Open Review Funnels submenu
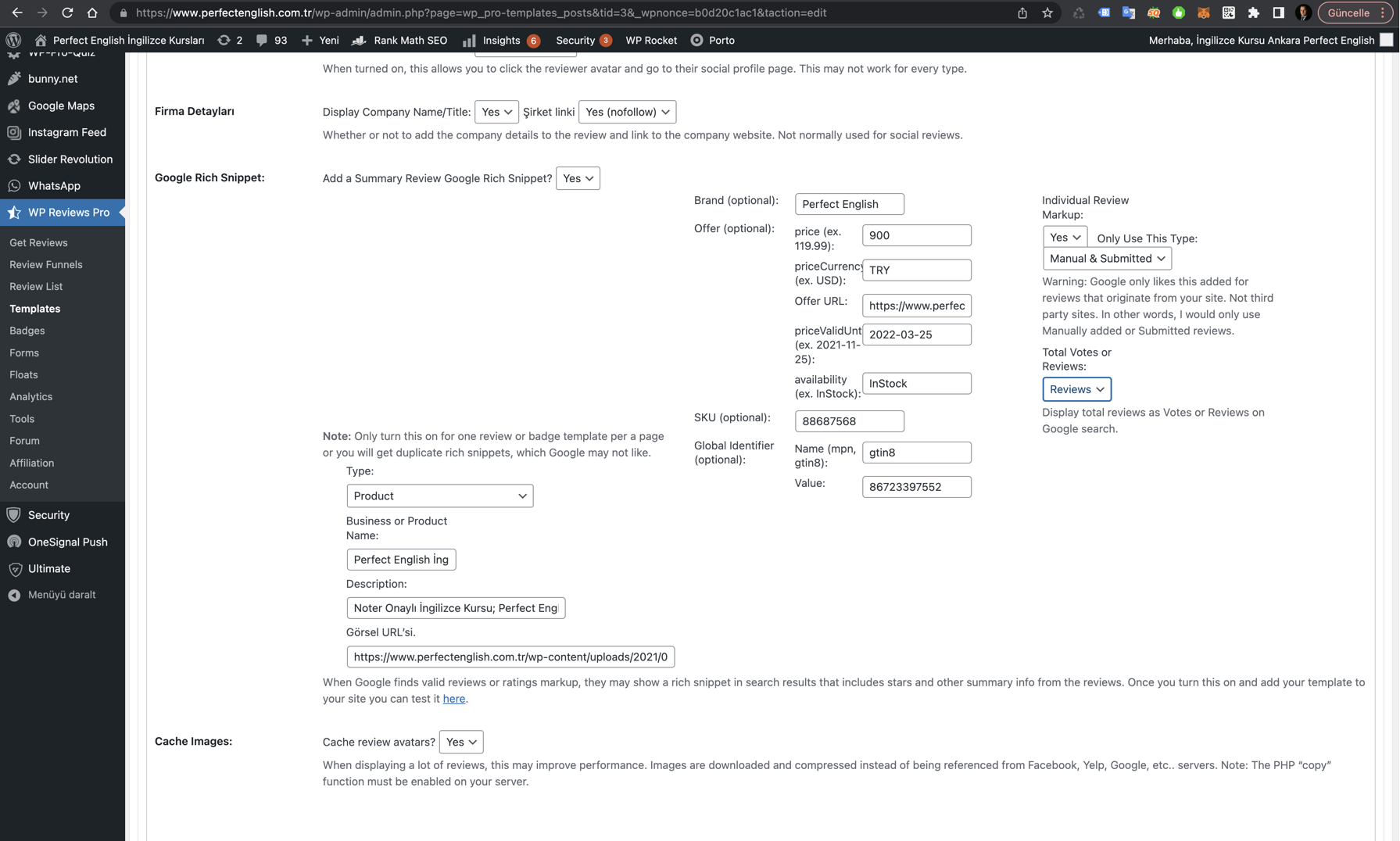This screenshot has height=841, width=1400. 45,264
